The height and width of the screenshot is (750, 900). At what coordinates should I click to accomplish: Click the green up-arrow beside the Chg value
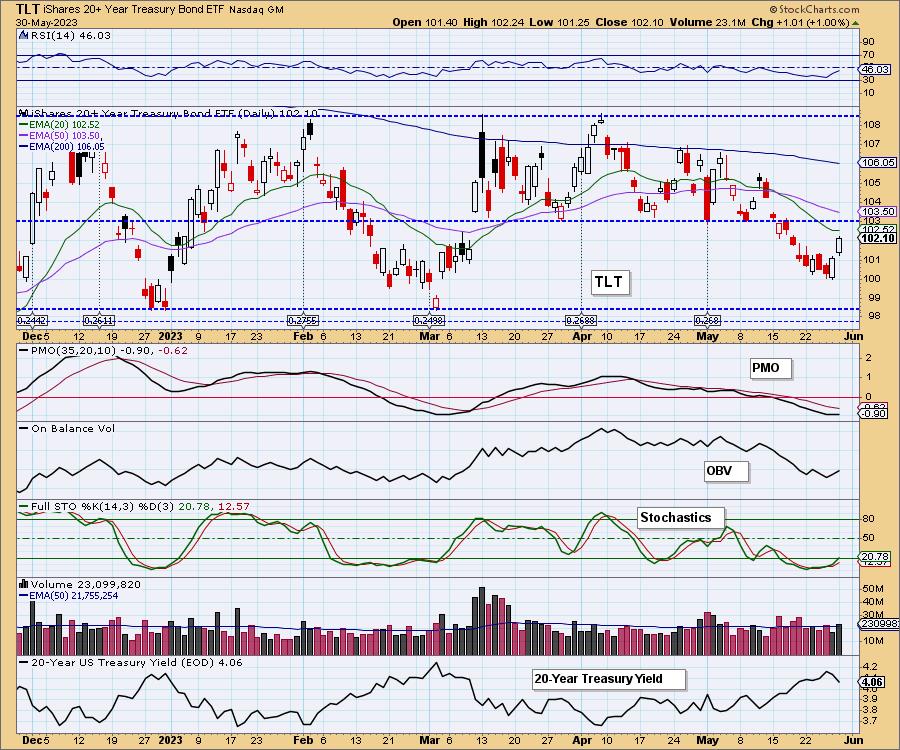[x=855, y=24]
